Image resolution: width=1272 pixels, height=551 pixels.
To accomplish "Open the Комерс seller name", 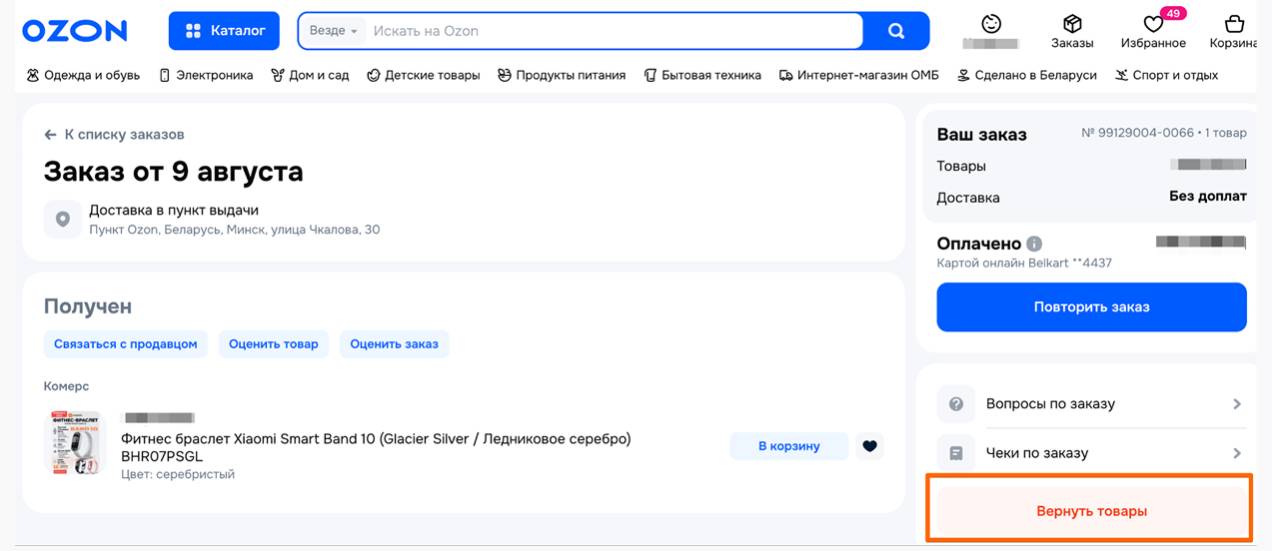I will 66,386.
